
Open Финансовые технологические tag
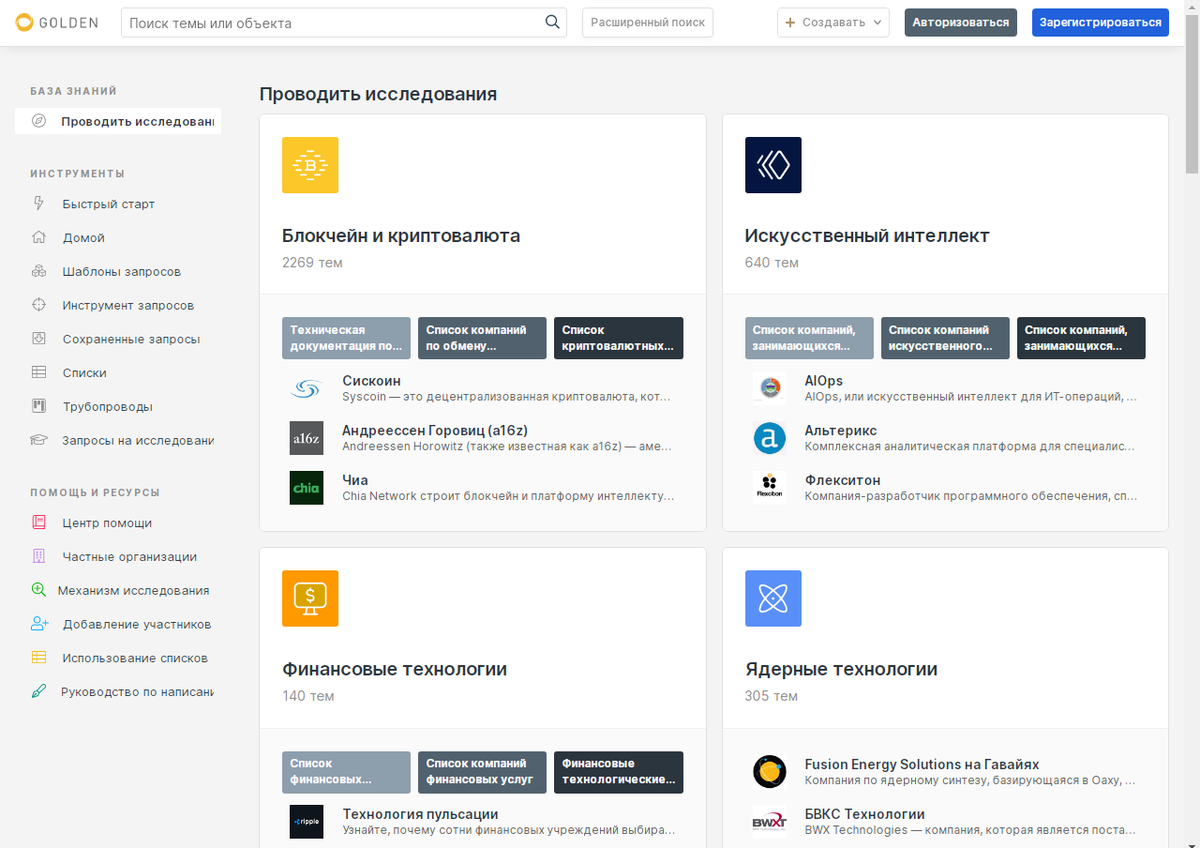pos(618,771)
